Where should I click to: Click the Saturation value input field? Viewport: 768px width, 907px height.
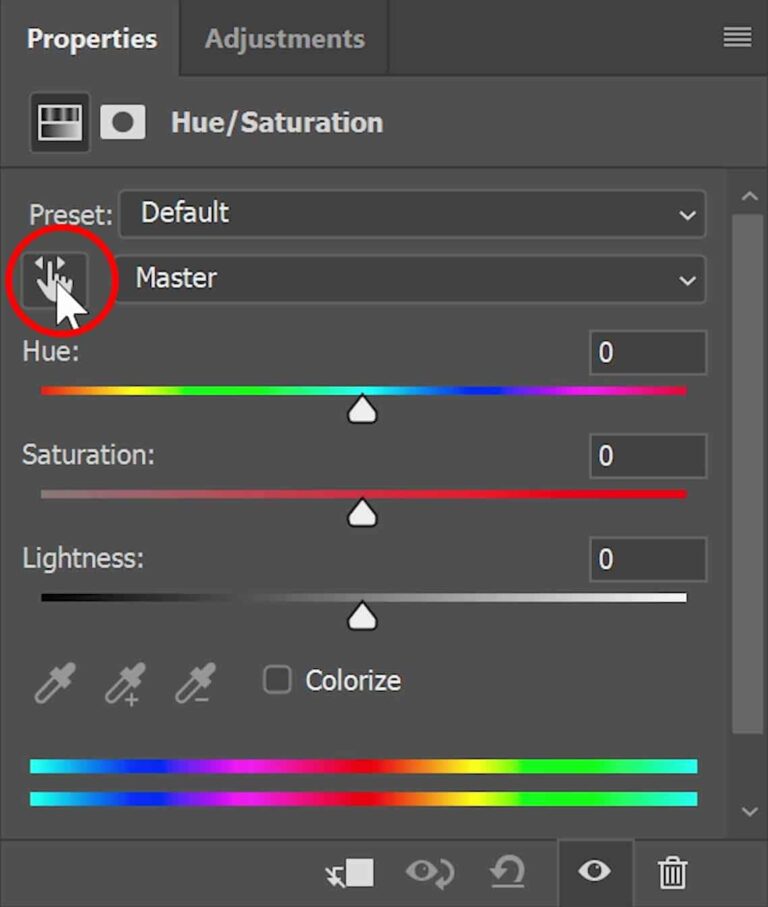pos(647,457)
